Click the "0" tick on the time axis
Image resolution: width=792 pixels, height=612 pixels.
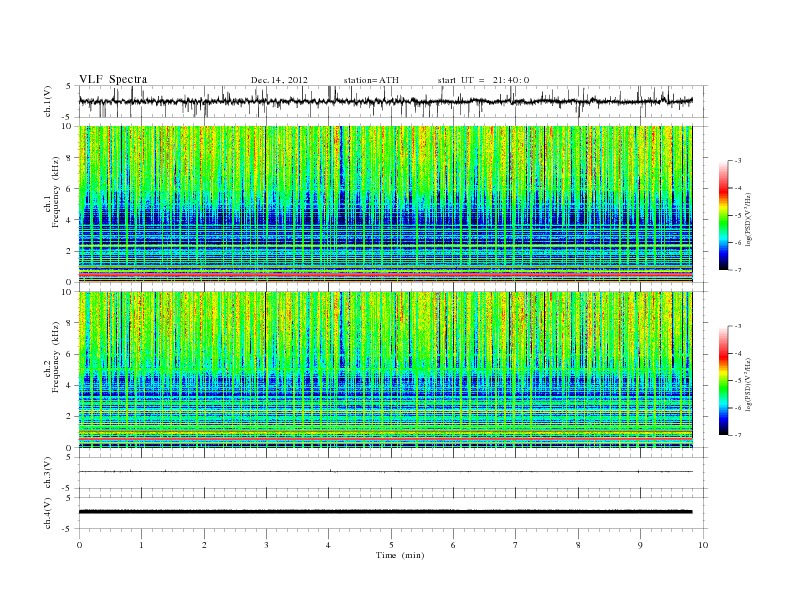click(79, 545)
